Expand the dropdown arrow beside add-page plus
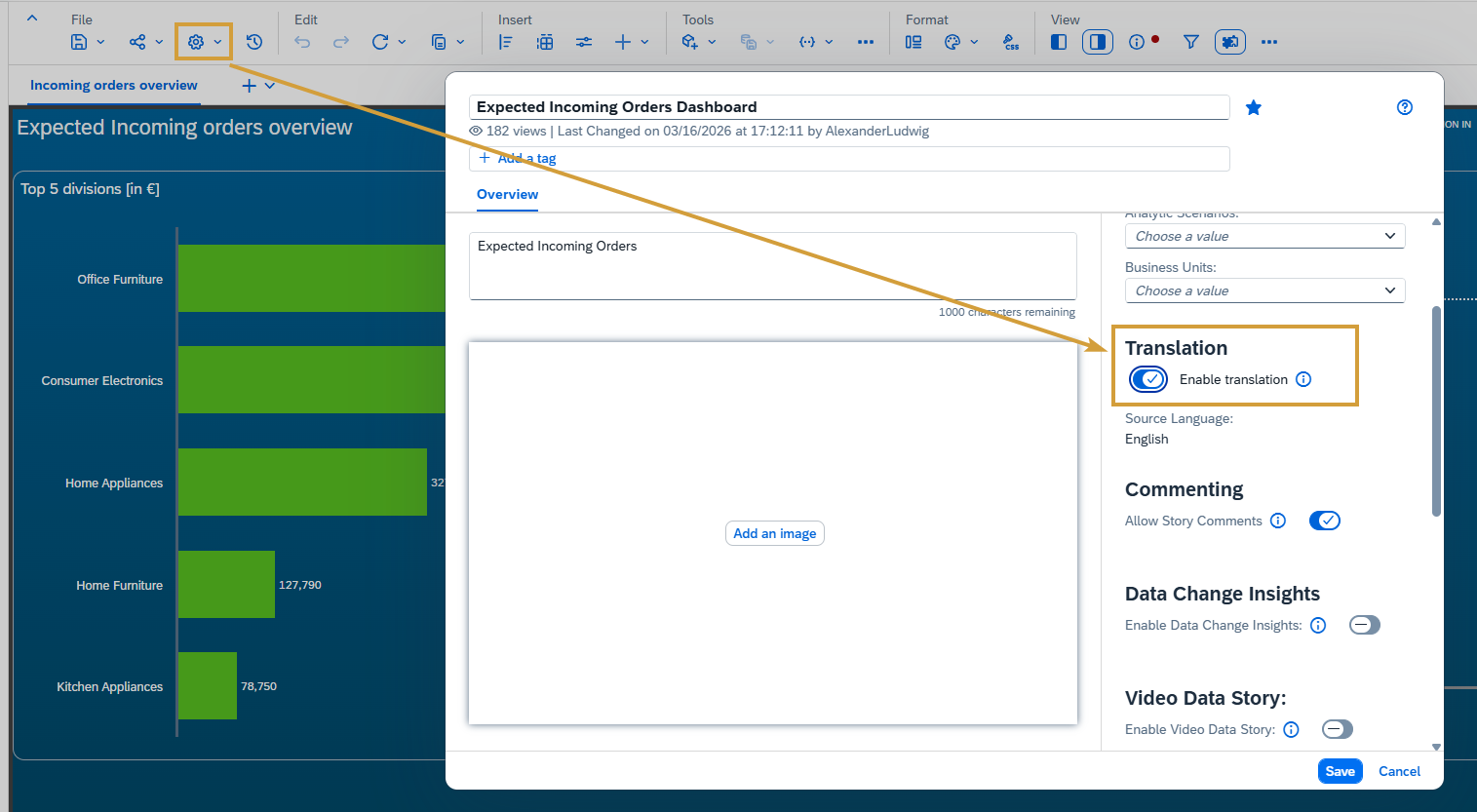Viewport: 1477px width, 812px height. tap(270, 86)
